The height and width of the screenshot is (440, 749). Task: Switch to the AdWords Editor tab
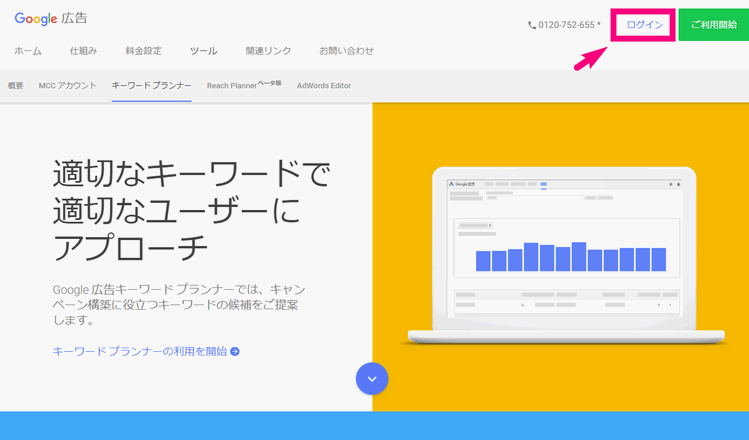(x=324, y=86)
